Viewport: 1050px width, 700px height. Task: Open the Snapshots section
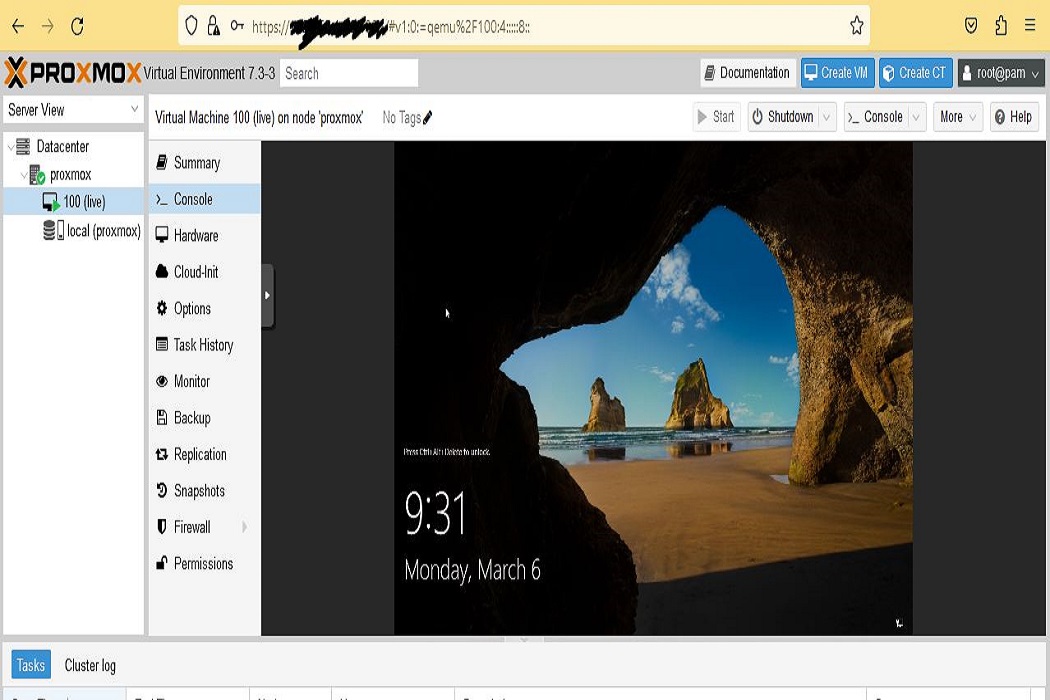click(x=198, y=491)
